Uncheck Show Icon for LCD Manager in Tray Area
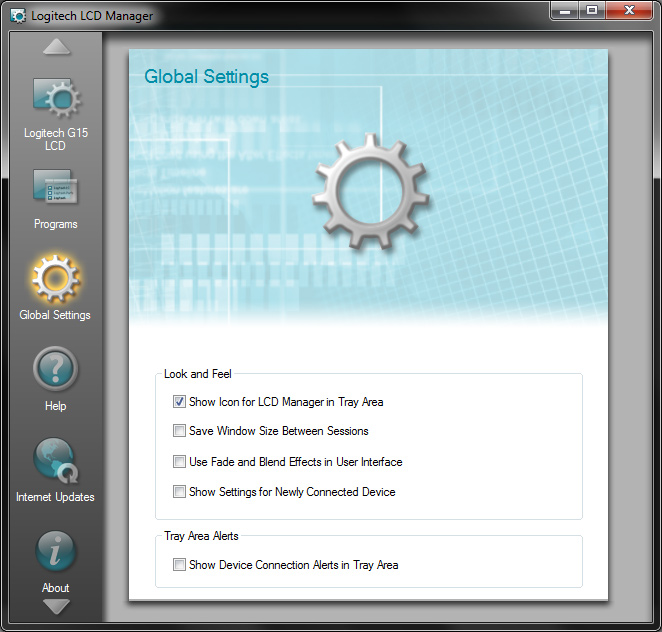662x632 pixels. click(x=179, y=401)
